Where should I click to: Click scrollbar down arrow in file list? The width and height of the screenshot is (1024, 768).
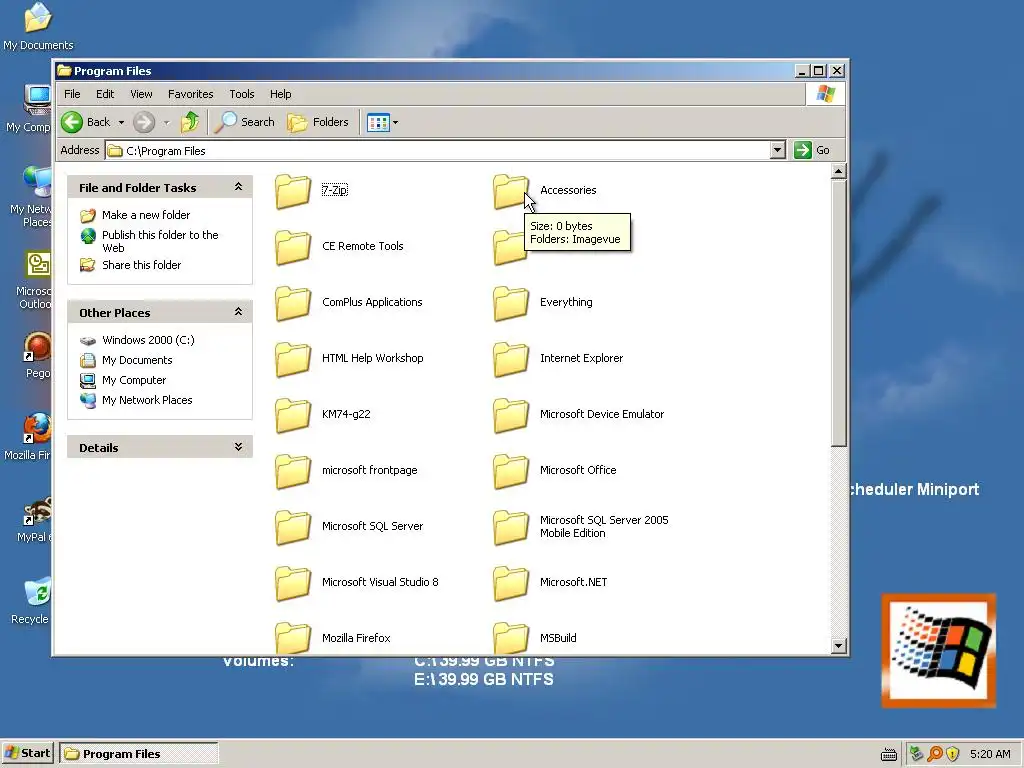(x=839, y=646)
